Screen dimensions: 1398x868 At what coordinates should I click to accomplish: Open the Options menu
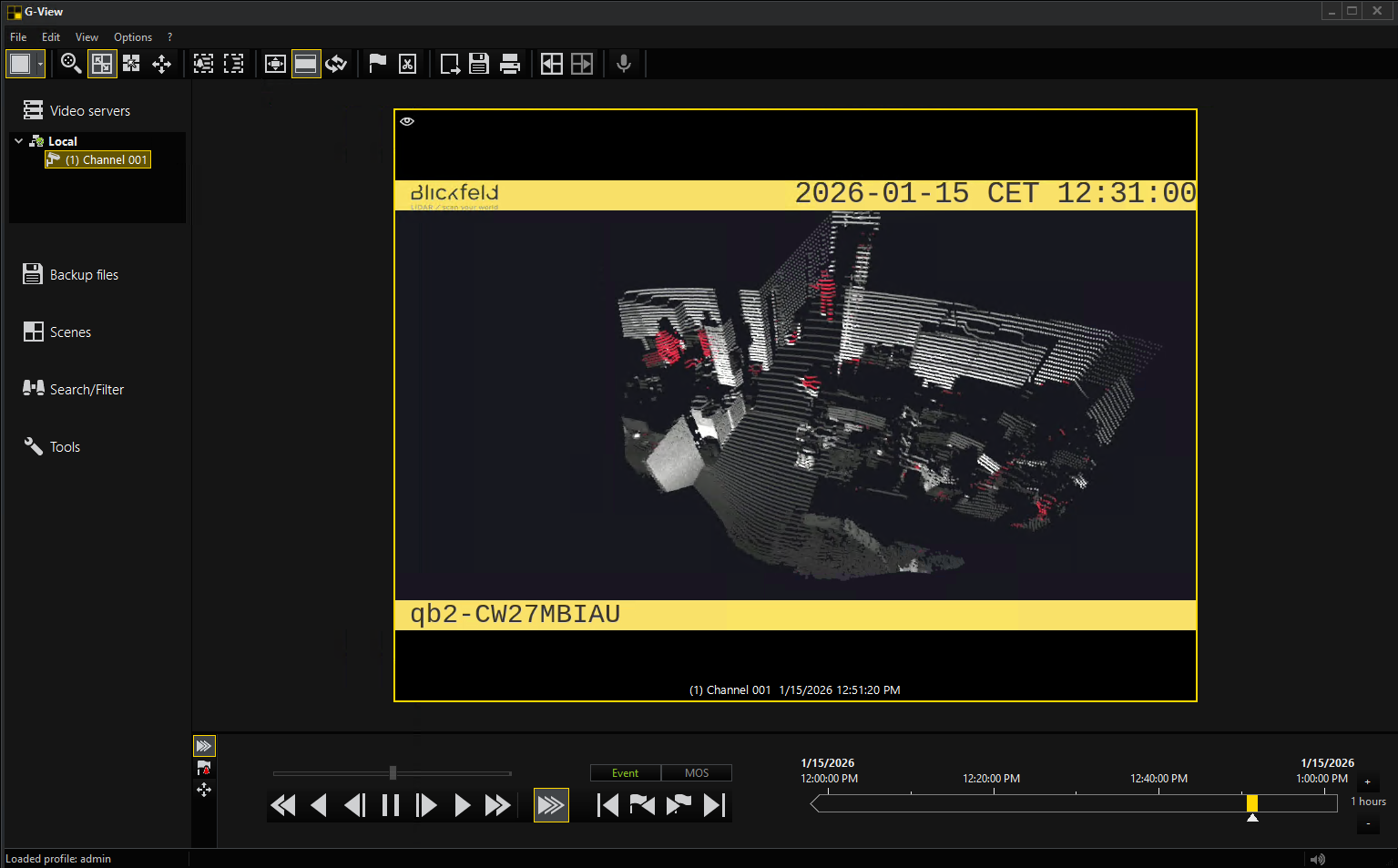pos(133,37)
